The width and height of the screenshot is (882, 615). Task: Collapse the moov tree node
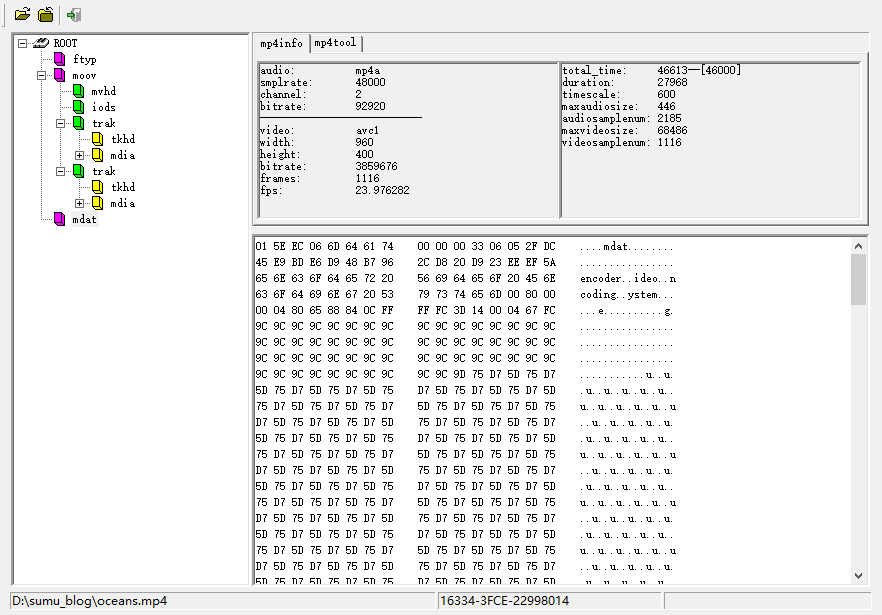[42, 76]
